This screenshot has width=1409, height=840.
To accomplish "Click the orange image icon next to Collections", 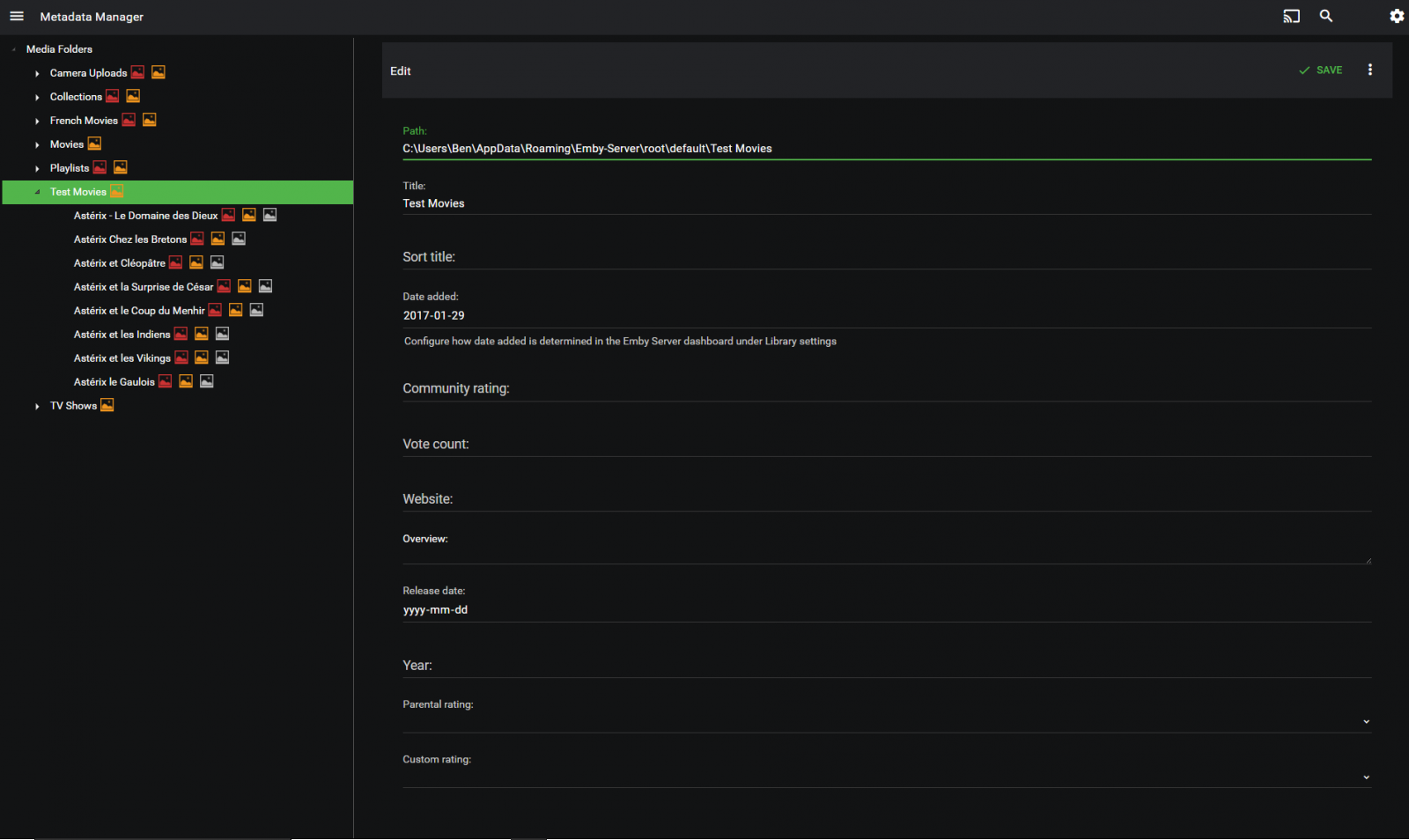I will (x=132, y=95).
